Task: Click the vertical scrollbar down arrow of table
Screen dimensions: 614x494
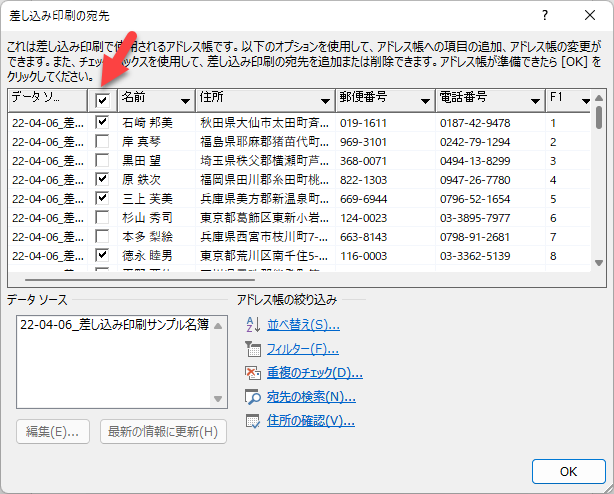Action: (599, 264)
